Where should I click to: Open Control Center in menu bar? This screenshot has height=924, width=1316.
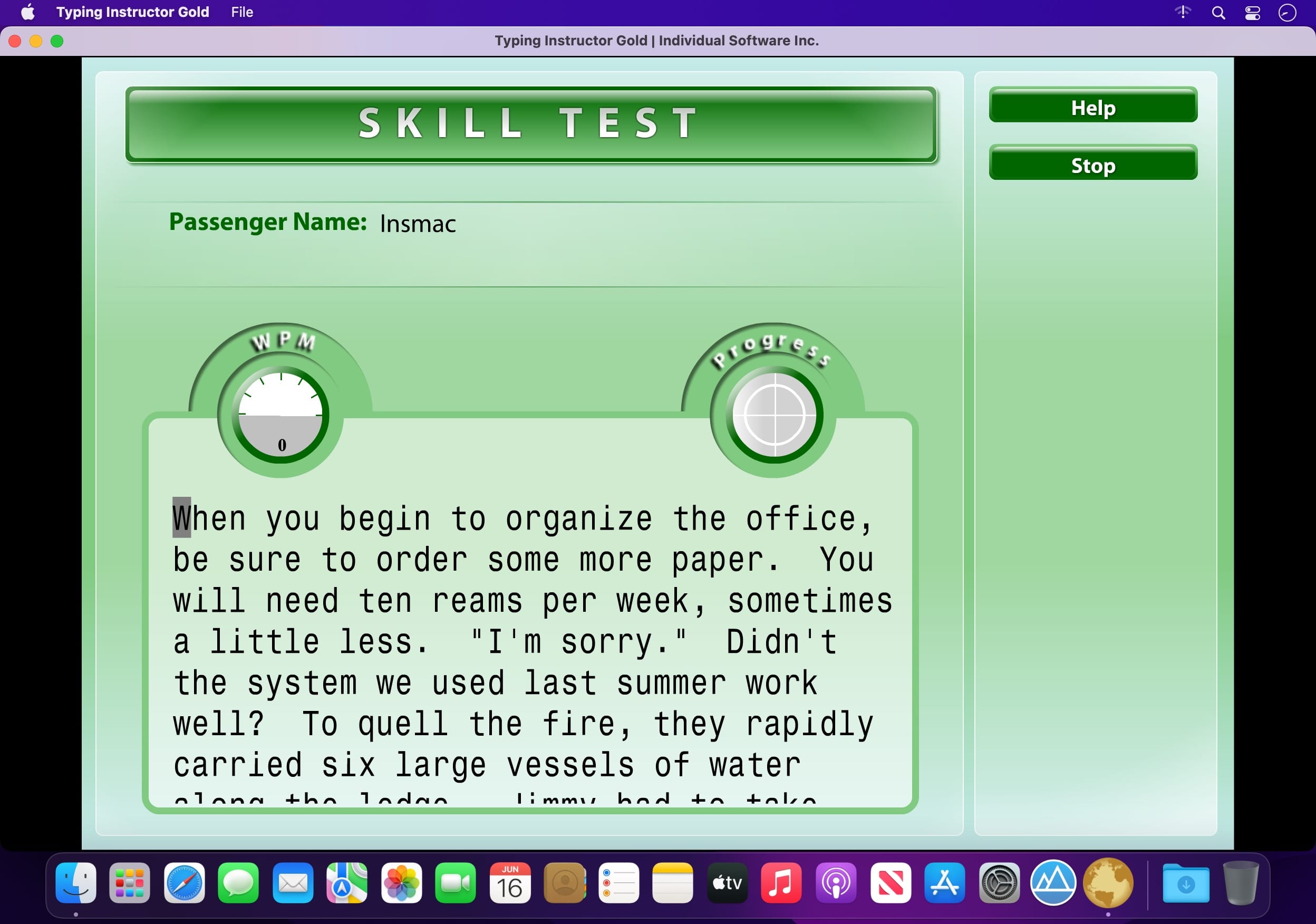click(1252, 13)
